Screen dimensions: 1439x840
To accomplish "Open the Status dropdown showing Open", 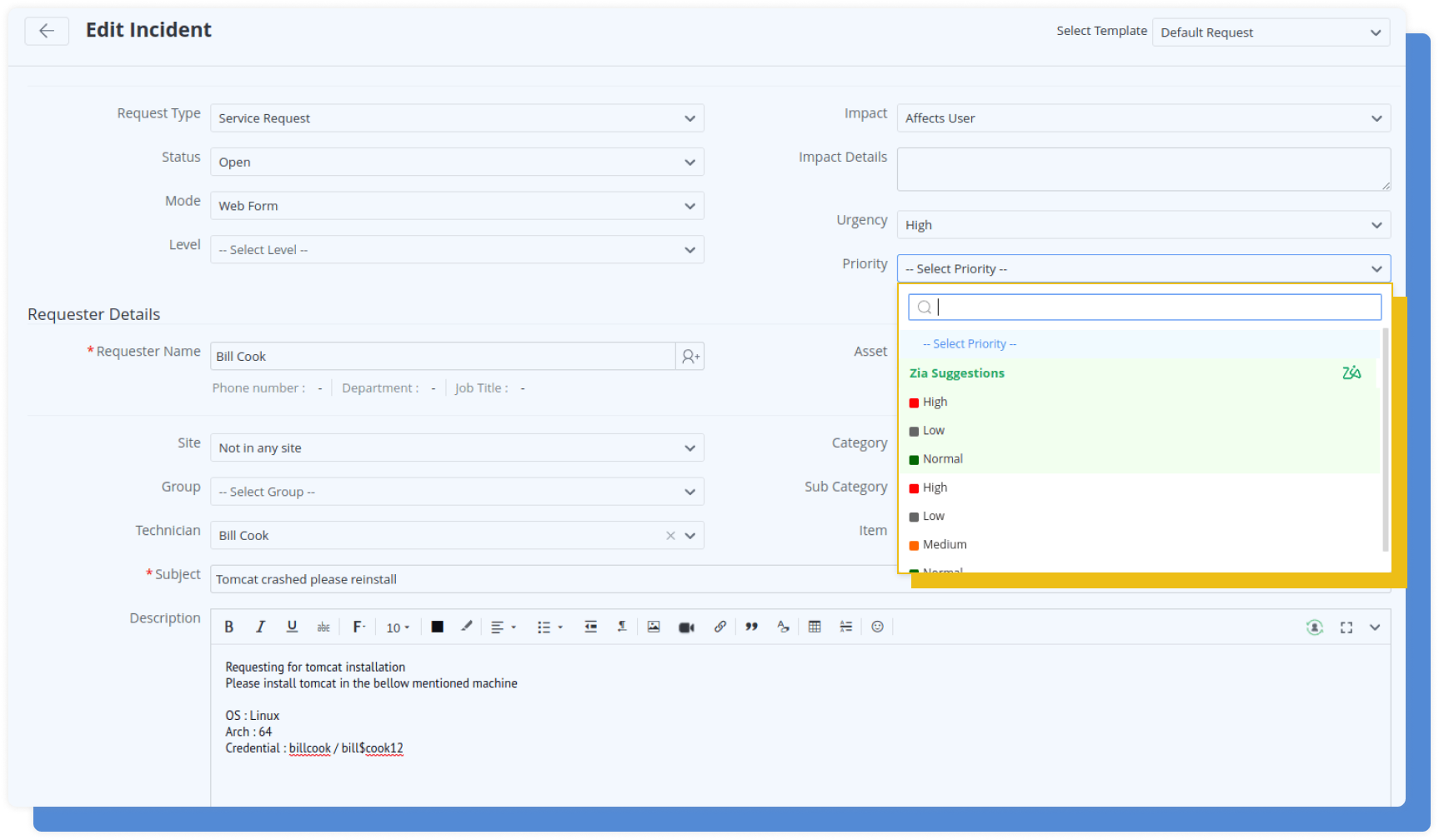I will [457, 162].
